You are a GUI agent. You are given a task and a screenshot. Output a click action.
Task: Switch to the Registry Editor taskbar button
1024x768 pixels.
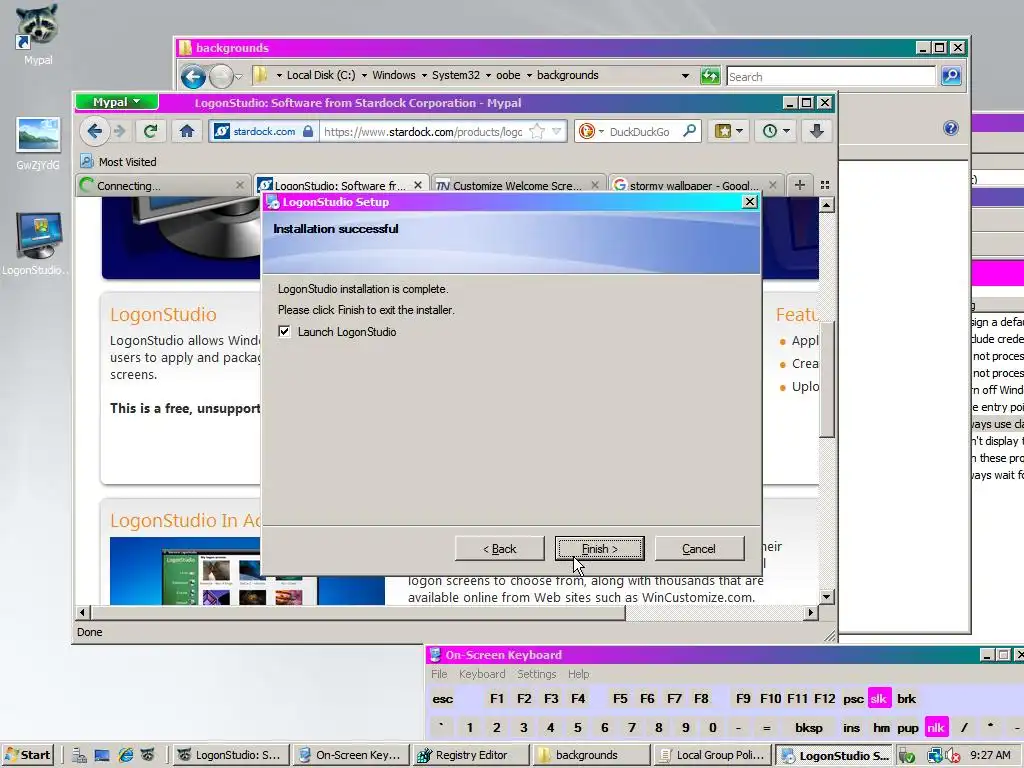coord(469,755)
